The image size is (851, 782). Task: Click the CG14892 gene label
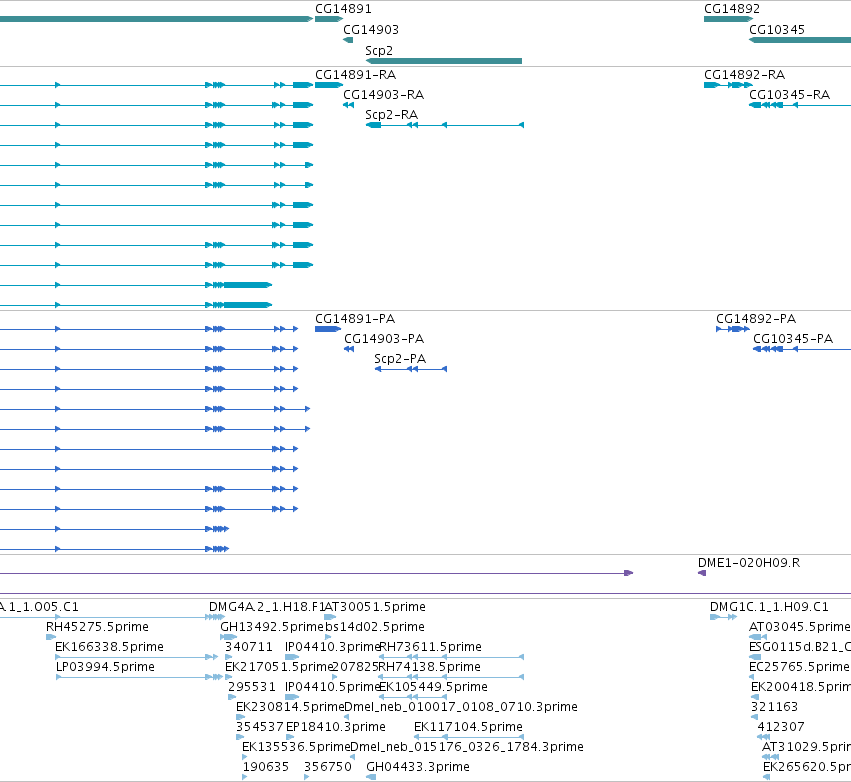click(732, 9)
